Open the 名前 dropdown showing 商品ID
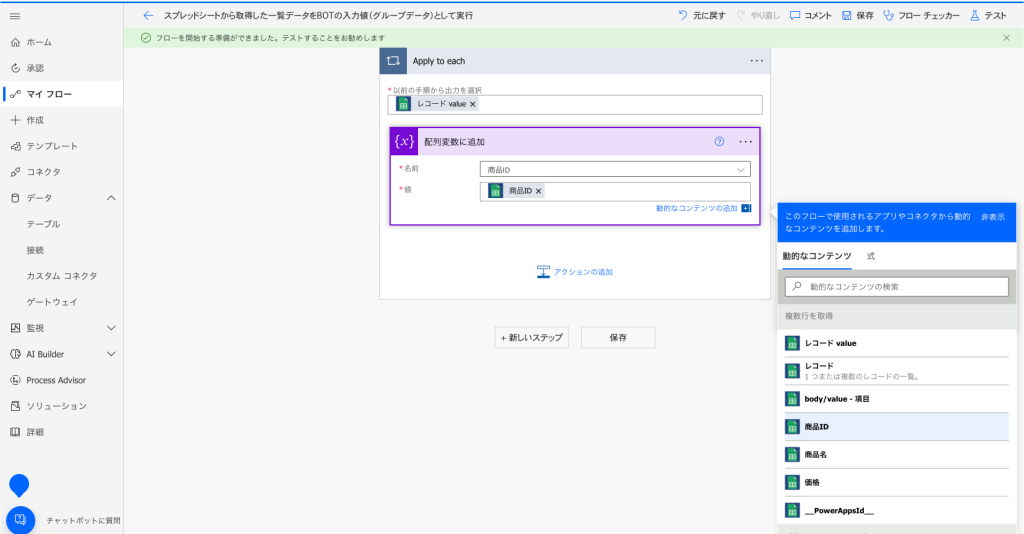This screenshot has height=534, width=1024. pos(615,170)
